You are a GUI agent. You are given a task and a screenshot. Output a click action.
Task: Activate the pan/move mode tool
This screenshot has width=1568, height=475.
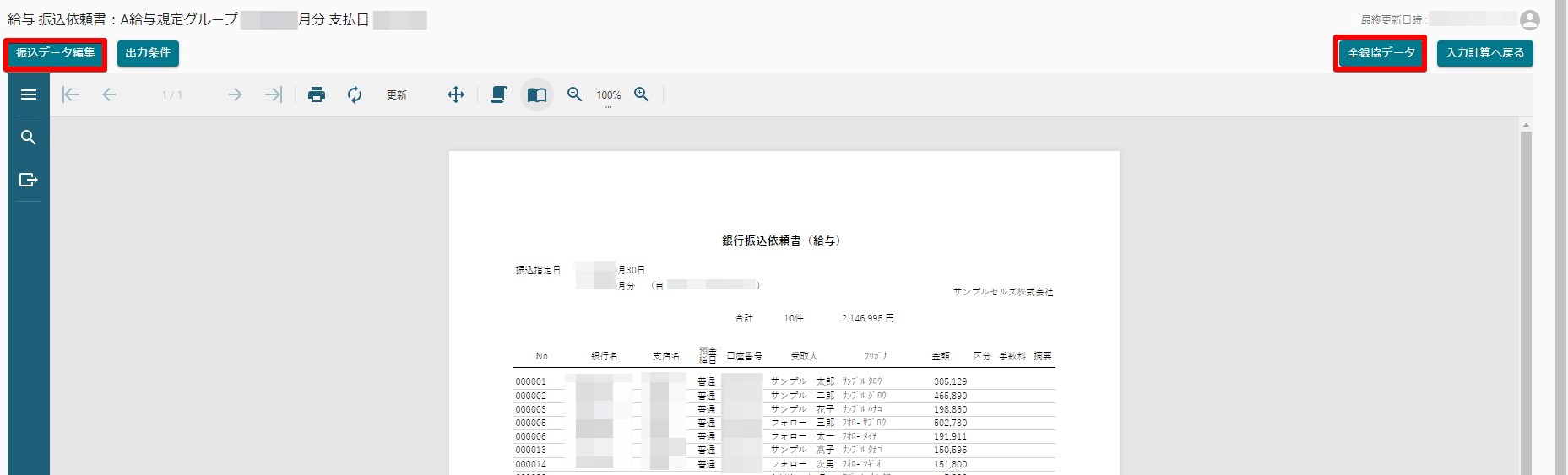(x=456, y=94)
